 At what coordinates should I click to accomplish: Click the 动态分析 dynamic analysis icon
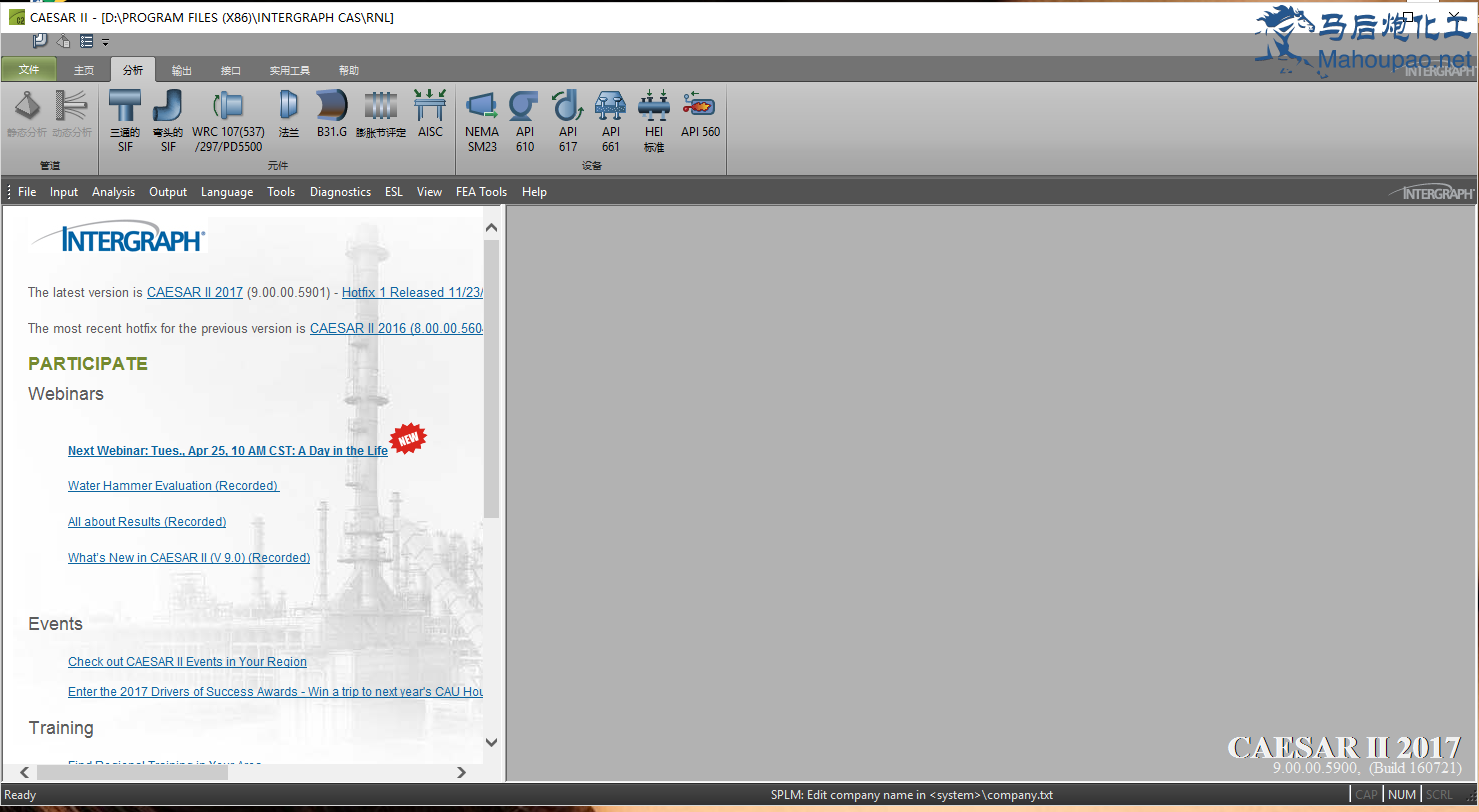coord(72,114)
